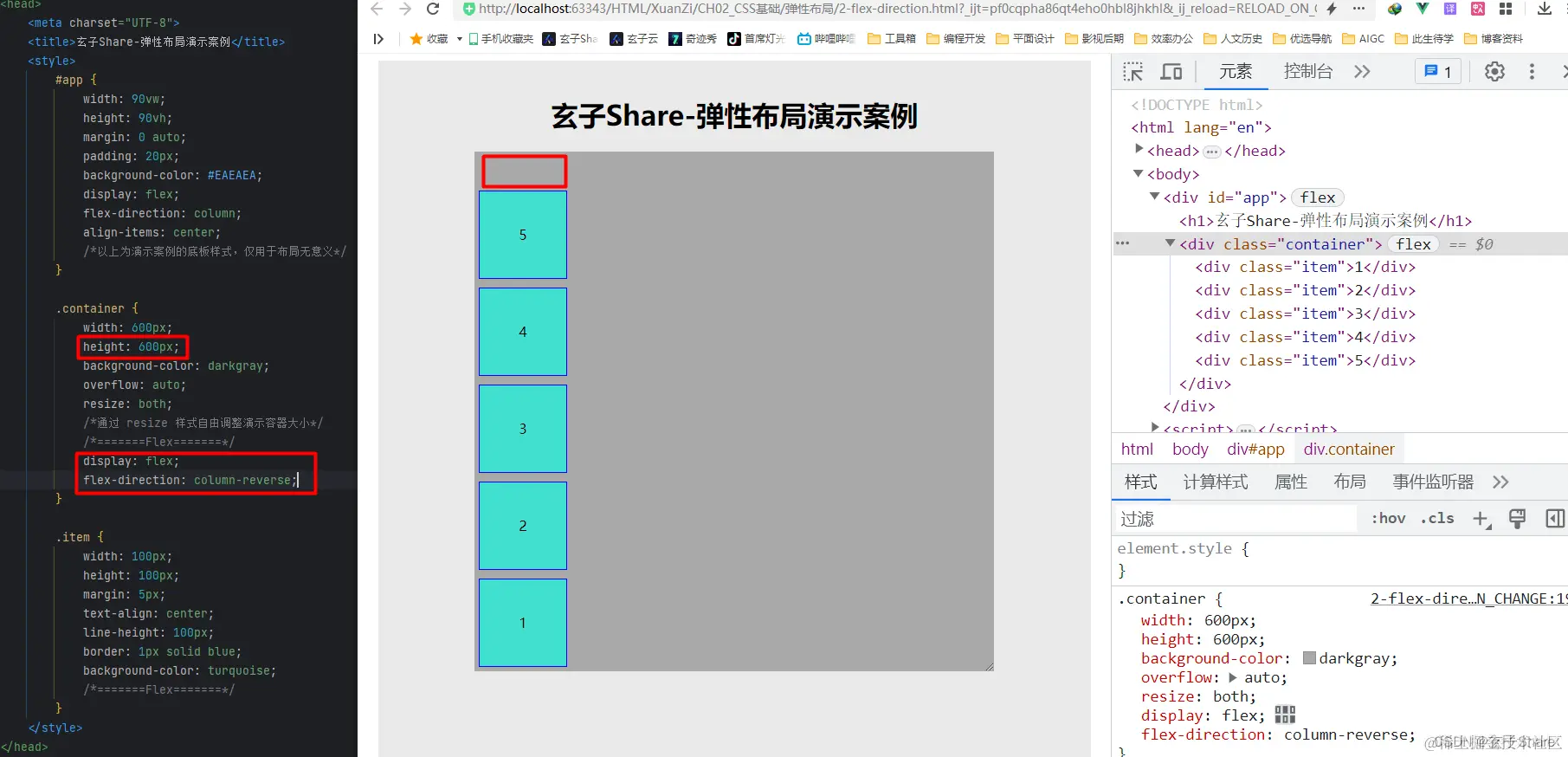Toggle the device toolbar icon in DevTools
This screenshot has width=1568, height=757.
tap(1171, 72)
